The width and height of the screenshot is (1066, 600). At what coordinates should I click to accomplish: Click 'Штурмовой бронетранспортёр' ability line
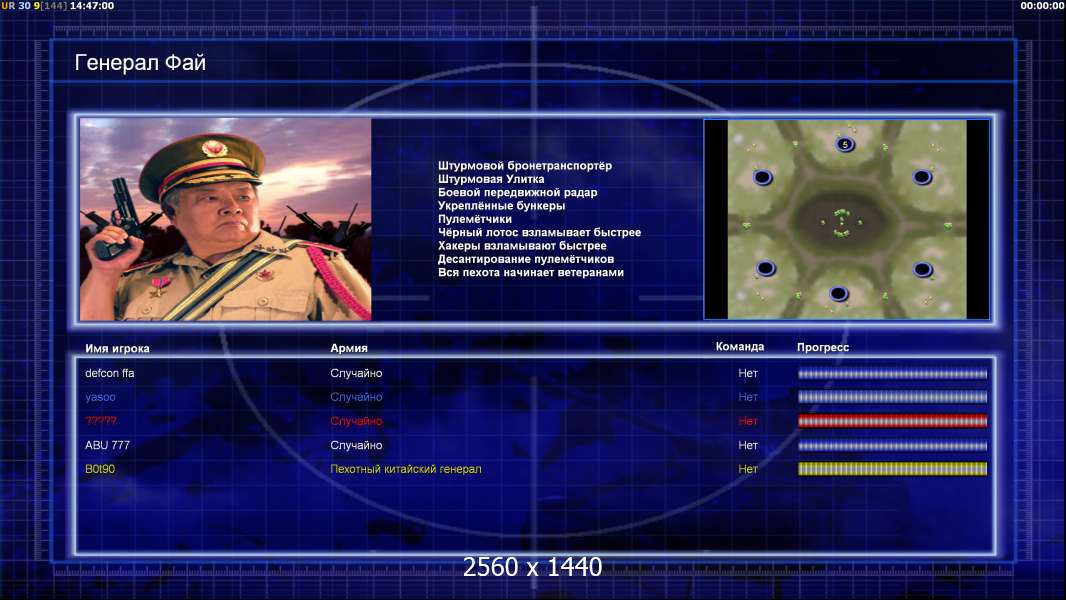point(525,166)
